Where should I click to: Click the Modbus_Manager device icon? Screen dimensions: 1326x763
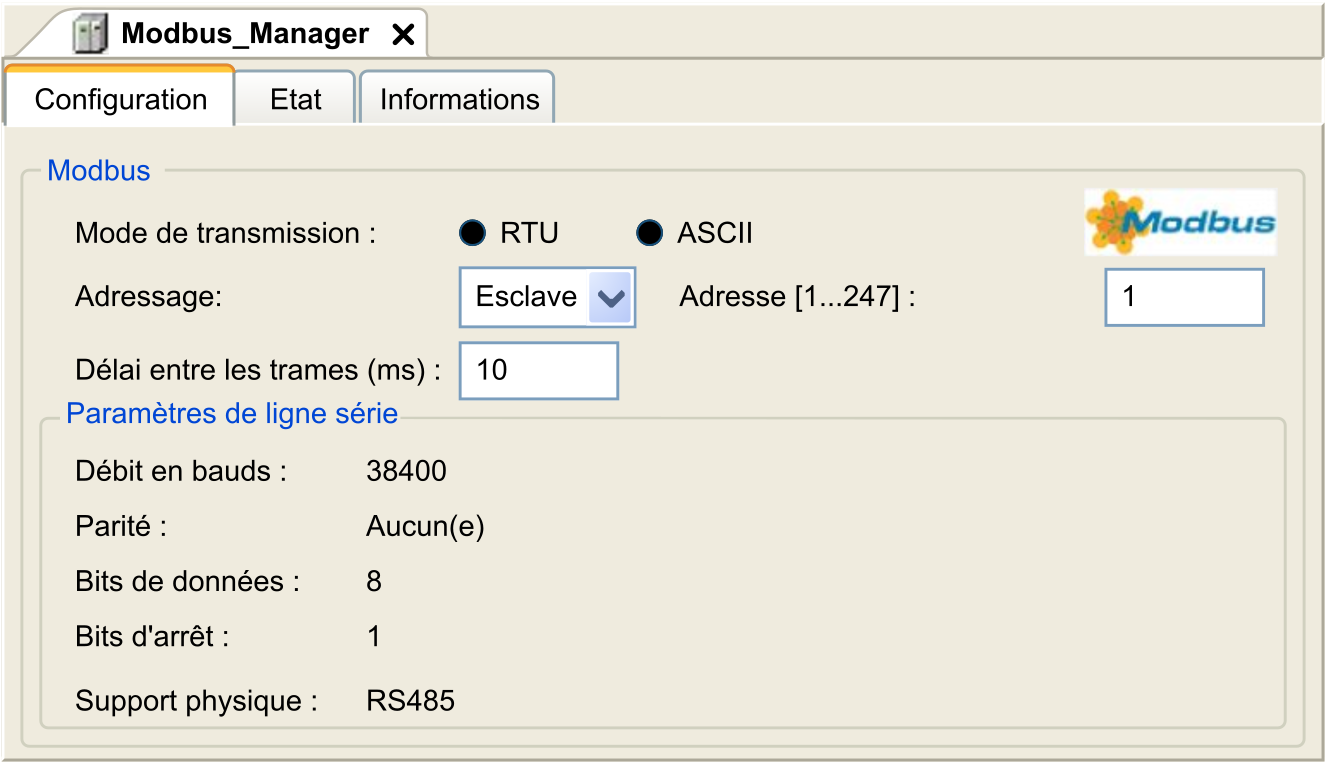[89, 35]
